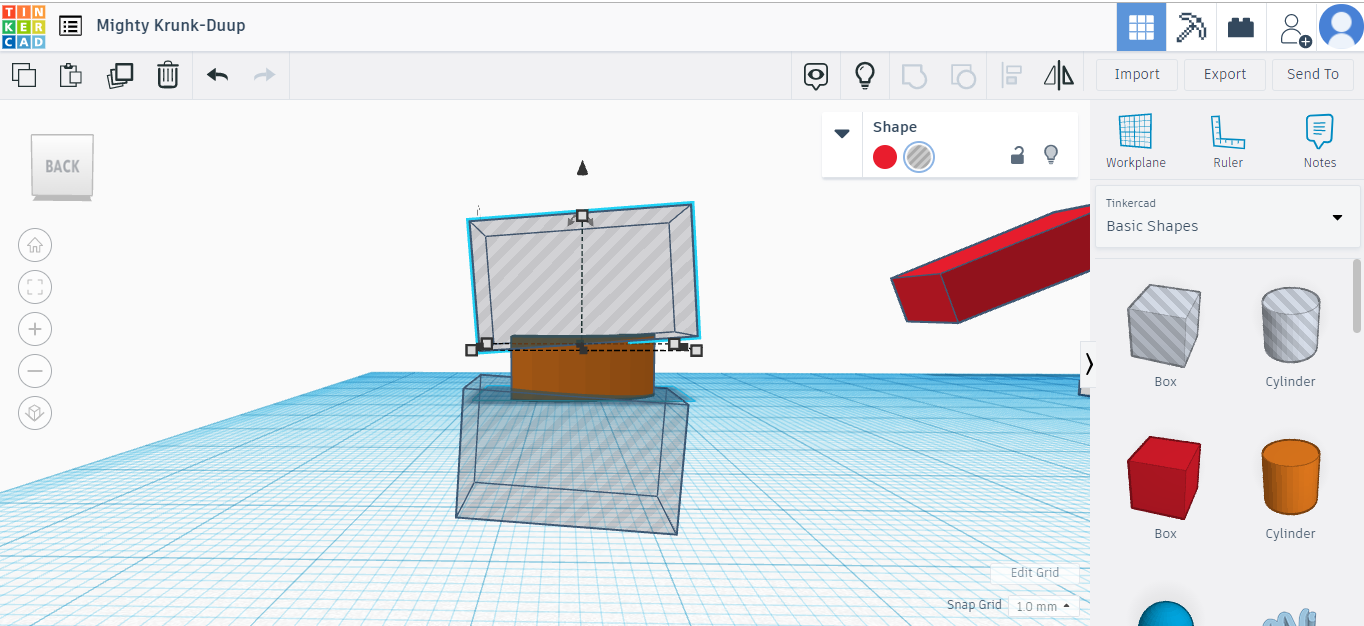Switch to Blocks pickaxe mode
Viewport: 1364px width, 626px height.
point(1191,27)
